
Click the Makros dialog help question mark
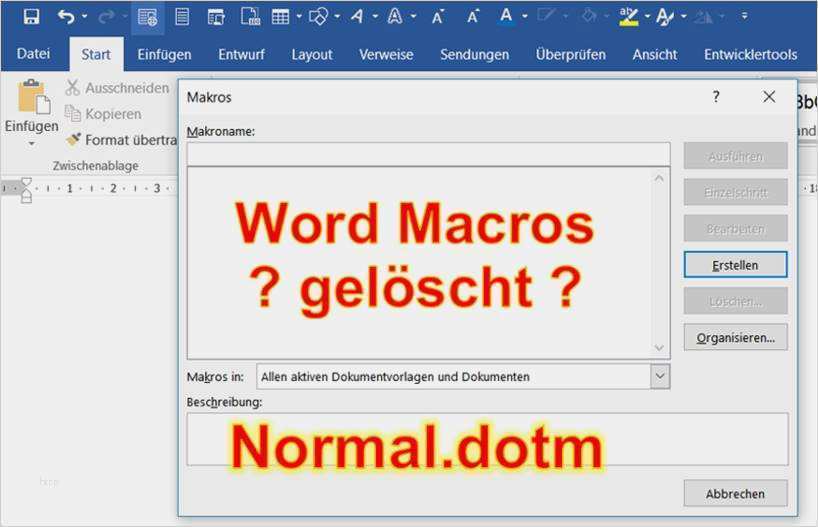point(716,97)
